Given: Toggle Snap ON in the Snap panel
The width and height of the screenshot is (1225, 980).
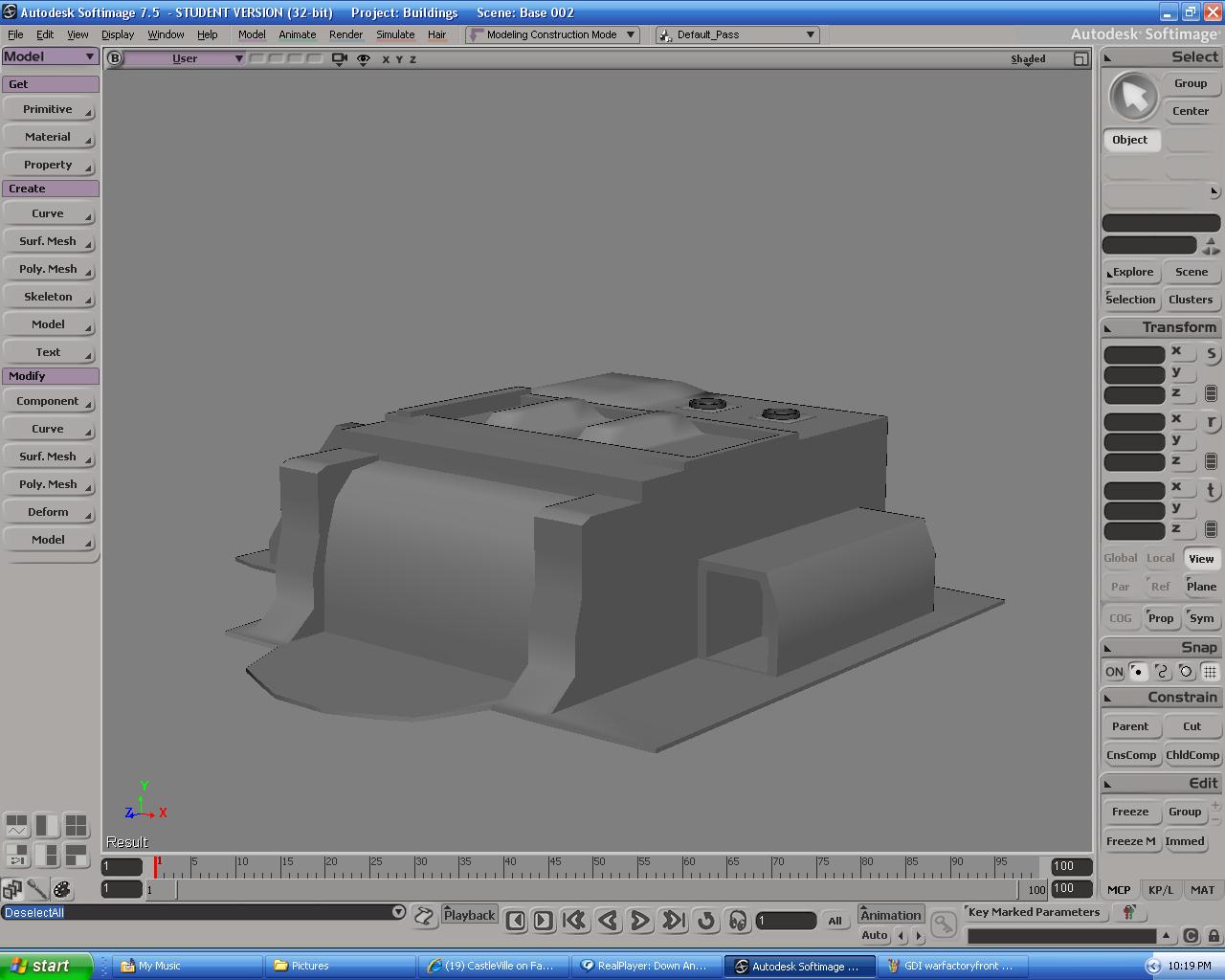Looking at the screenshot, I should (x=1113, y=672).
